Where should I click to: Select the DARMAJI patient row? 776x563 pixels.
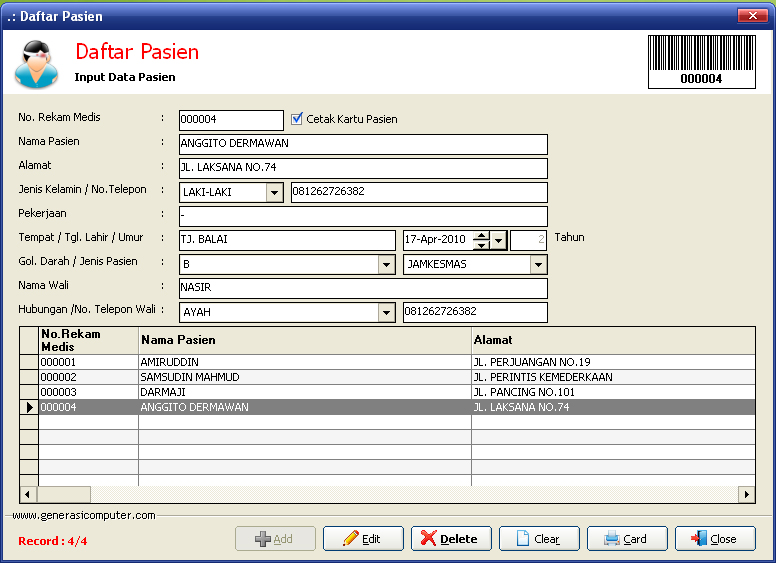tap(304, 392)
